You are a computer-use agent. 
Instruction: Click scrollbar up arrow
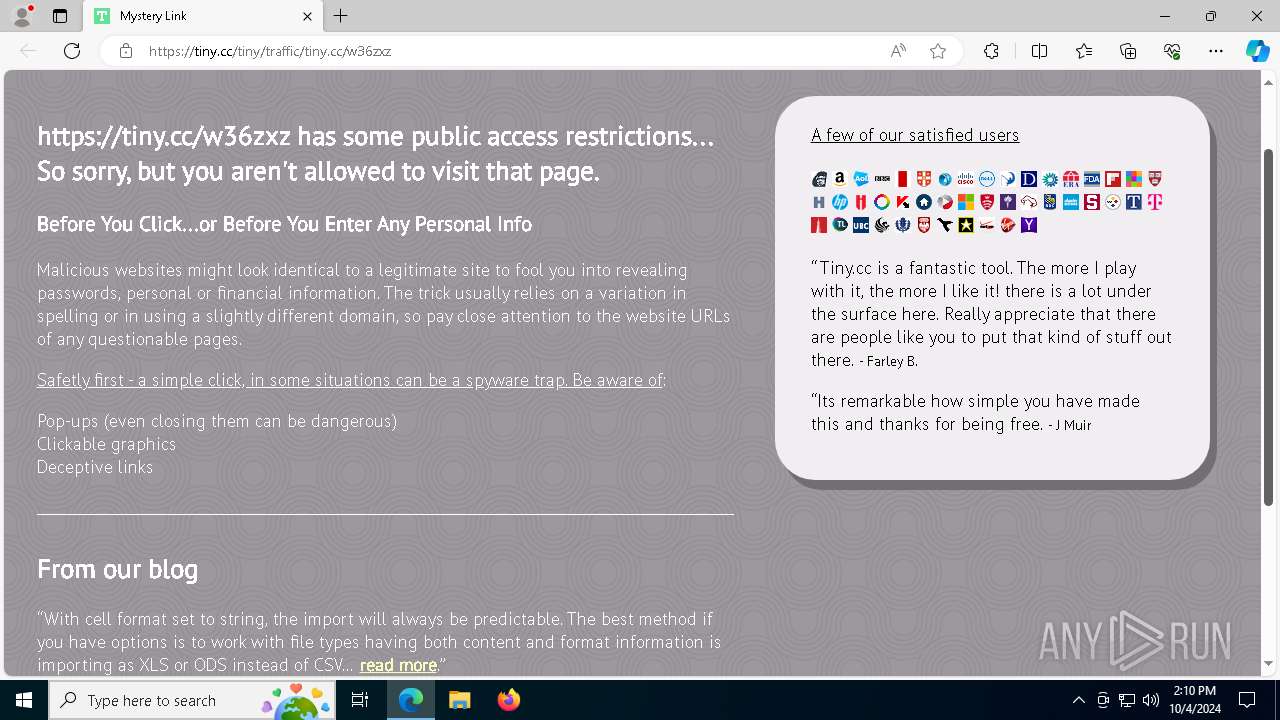1269,82
